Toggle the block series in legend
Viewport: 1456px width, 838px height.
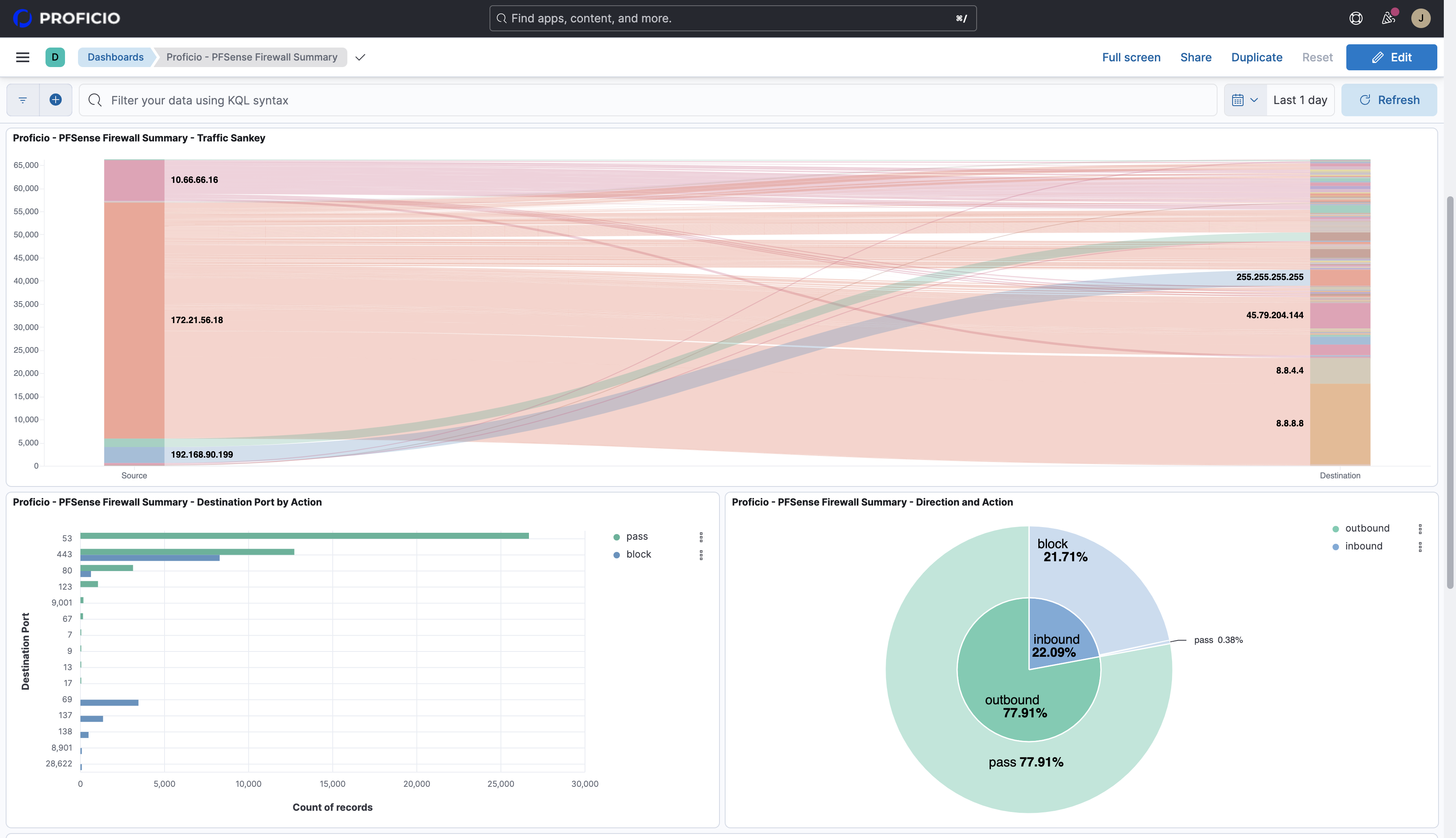pos(638,554)
